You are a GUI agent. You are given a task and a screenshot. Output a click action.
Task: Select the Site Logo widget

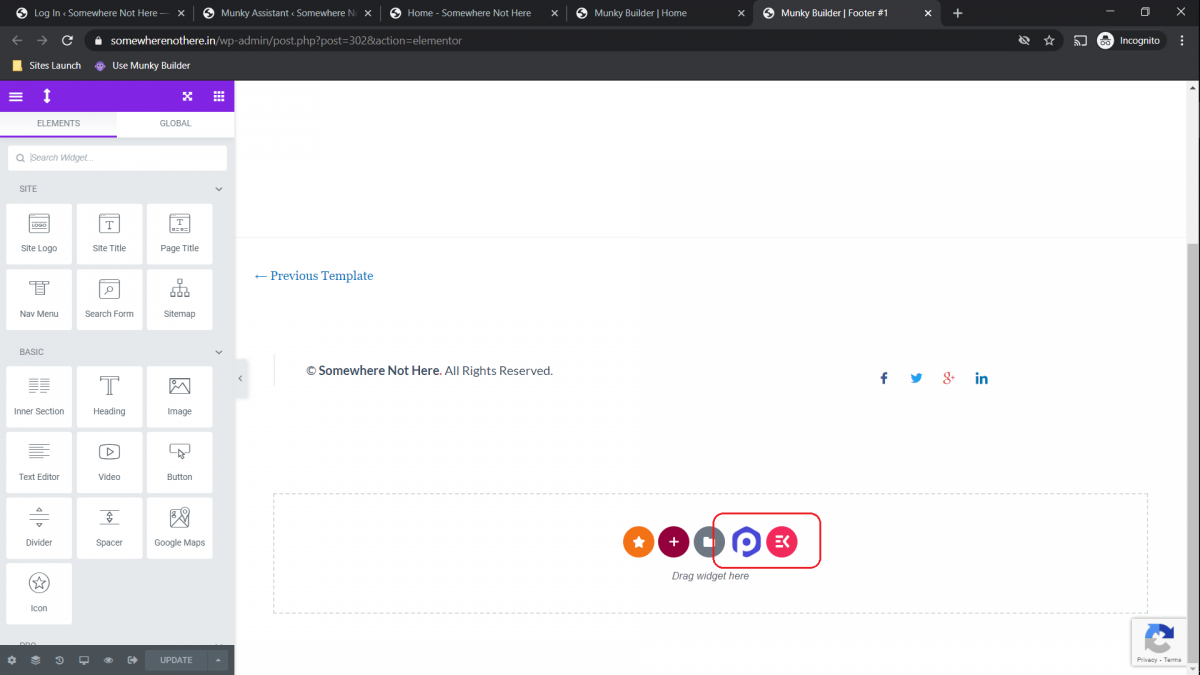(39, 234)
